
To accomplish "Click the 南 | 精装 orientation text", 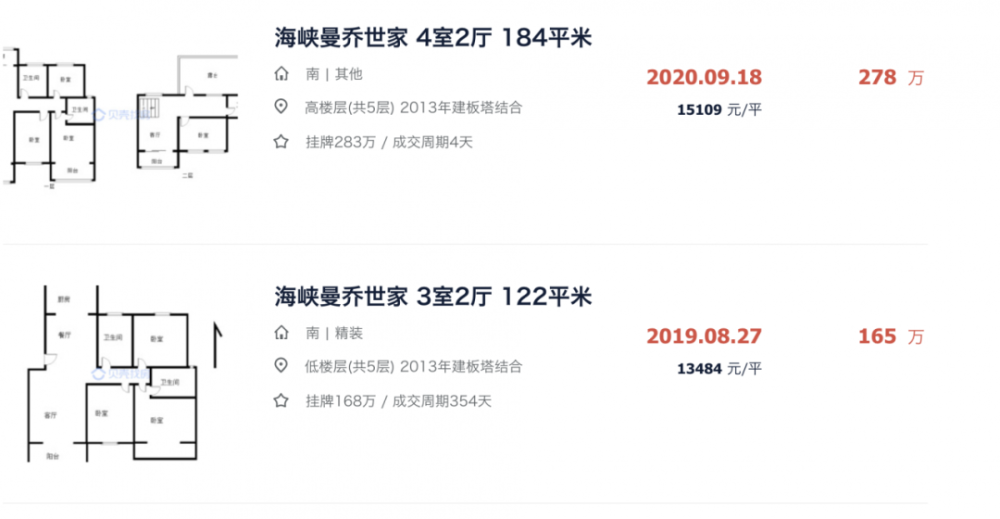I will tap(333, 333).
